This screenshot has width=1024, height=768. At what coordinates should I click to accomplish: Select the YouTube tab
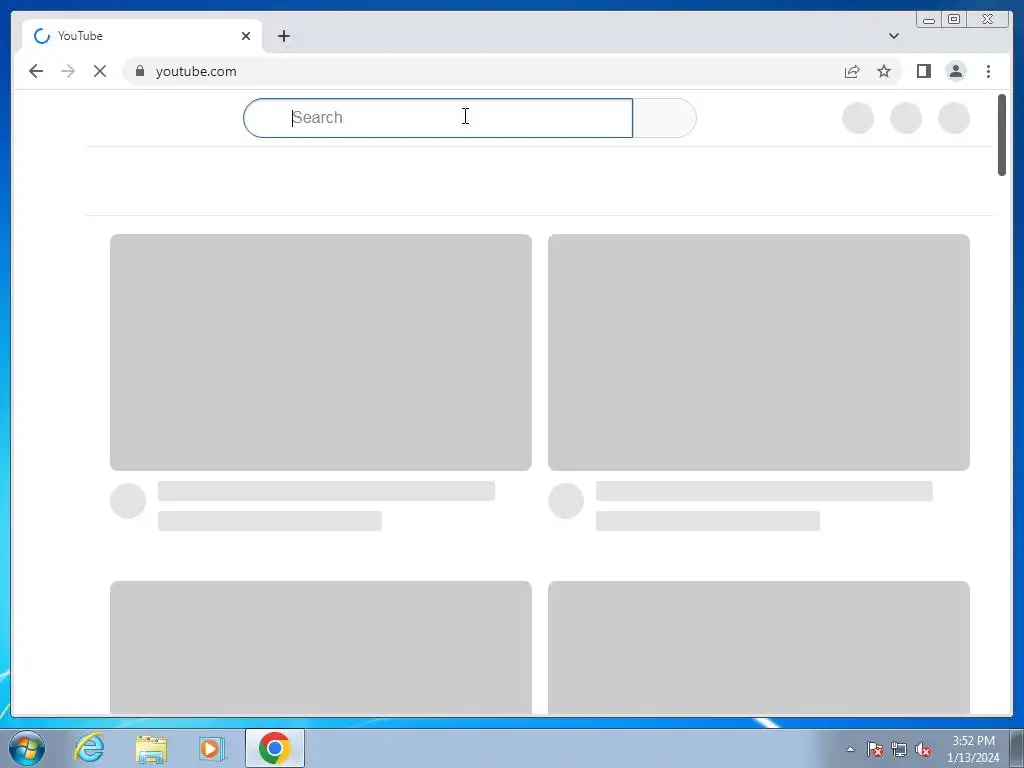click(142, 36)
